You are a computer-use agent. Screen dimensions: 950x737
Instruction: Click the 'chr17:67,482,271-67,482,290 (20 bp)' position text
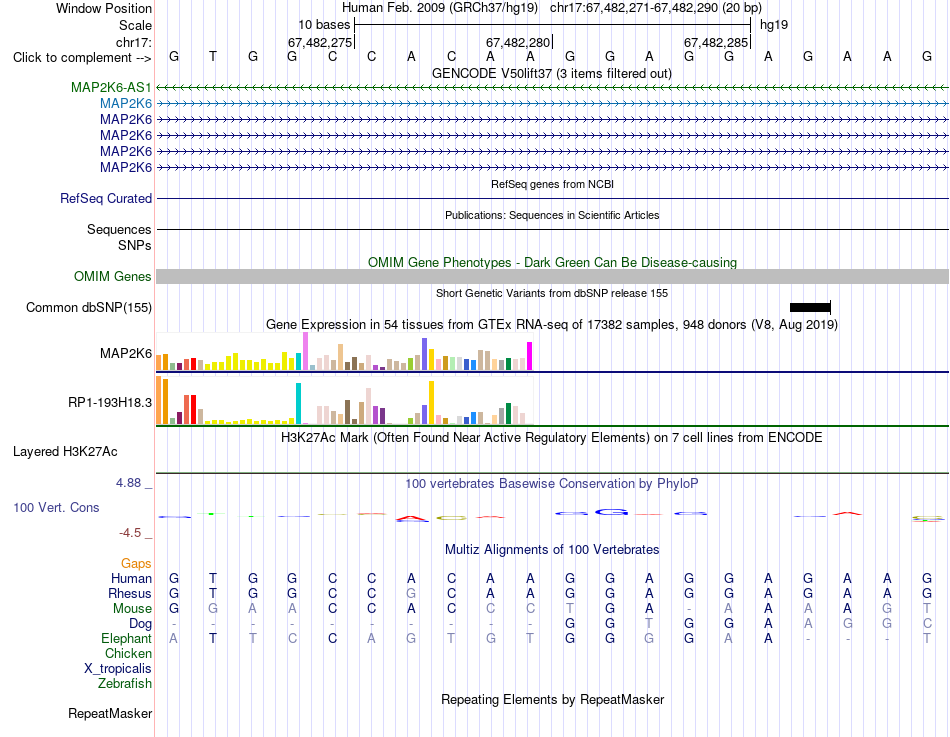[x=656, y=8]
